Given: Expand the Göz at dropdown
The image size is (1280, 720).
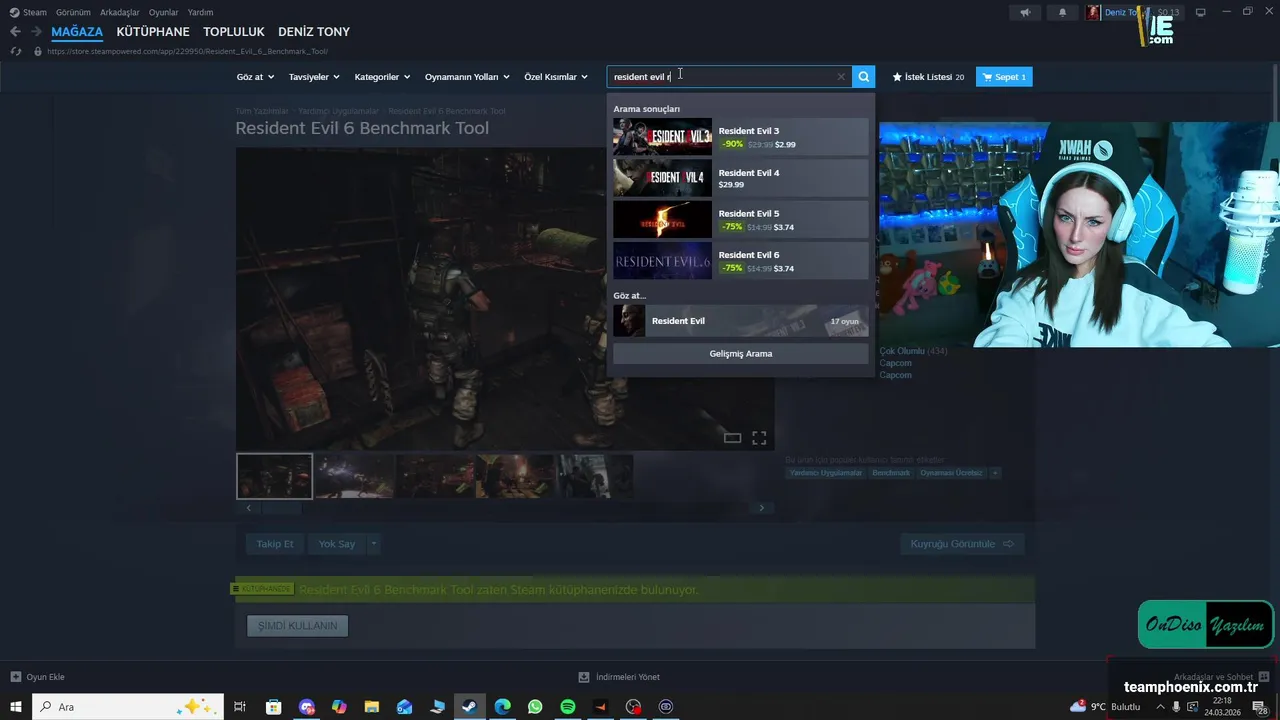Looking at the screenshot, I should [x=255, y=77].
